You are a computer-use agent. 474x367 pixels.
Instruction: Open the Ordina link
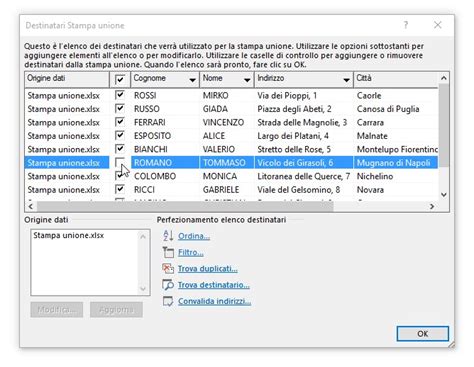point(194,236)
